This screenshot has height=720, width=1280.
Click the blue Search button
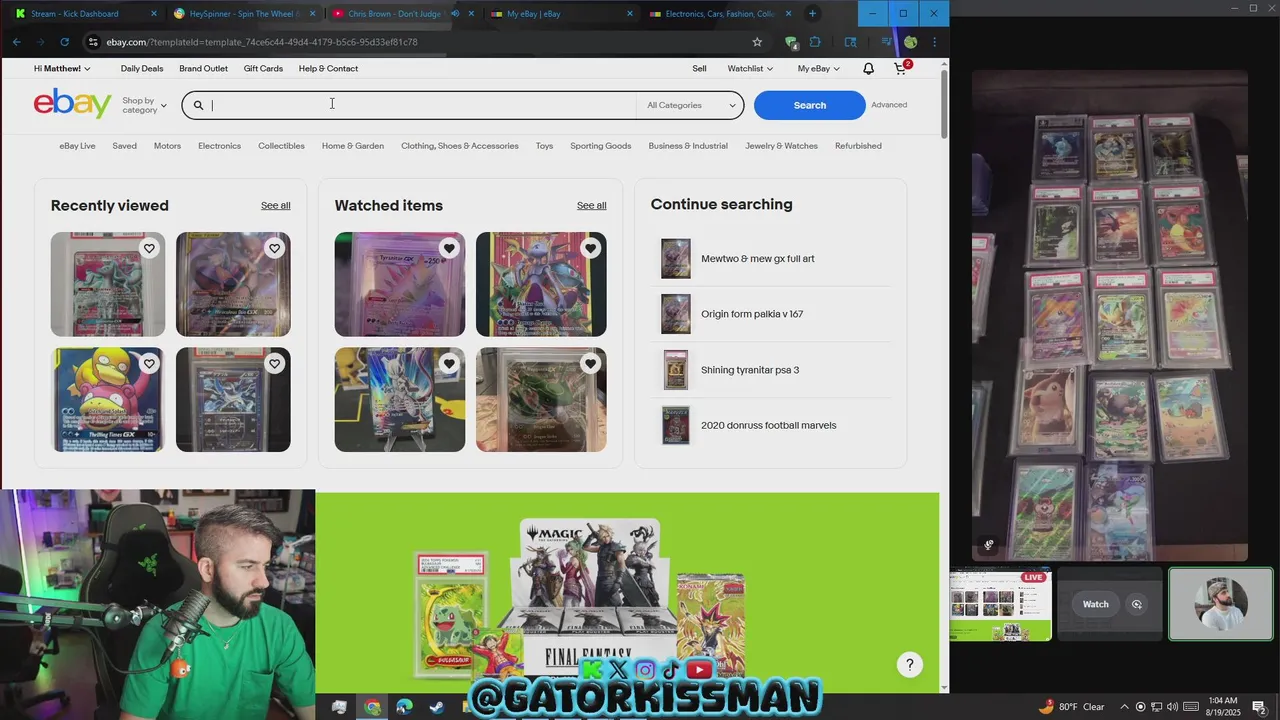pos(809,105)
